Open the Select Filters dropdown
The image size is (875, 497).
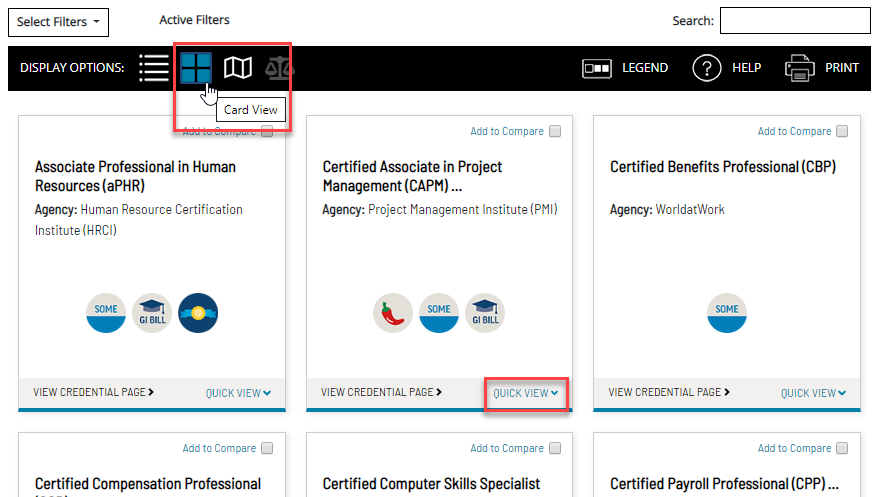click(58, 22)
